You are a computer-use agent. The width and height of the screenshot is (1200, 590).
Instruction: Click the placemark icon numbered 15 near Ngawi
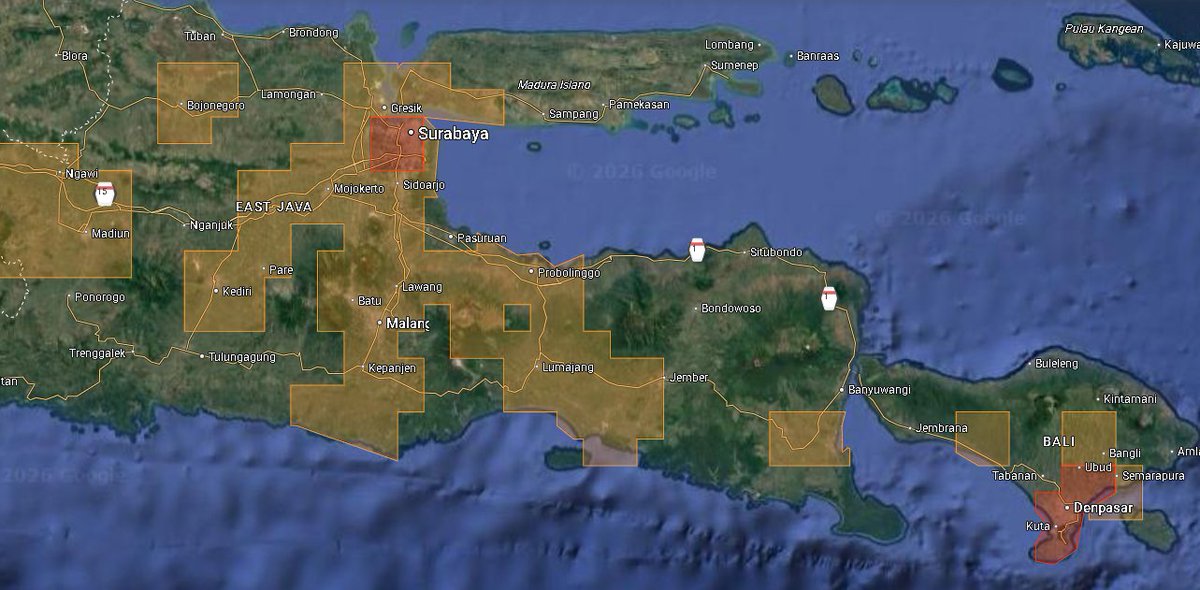coord(103,193)
